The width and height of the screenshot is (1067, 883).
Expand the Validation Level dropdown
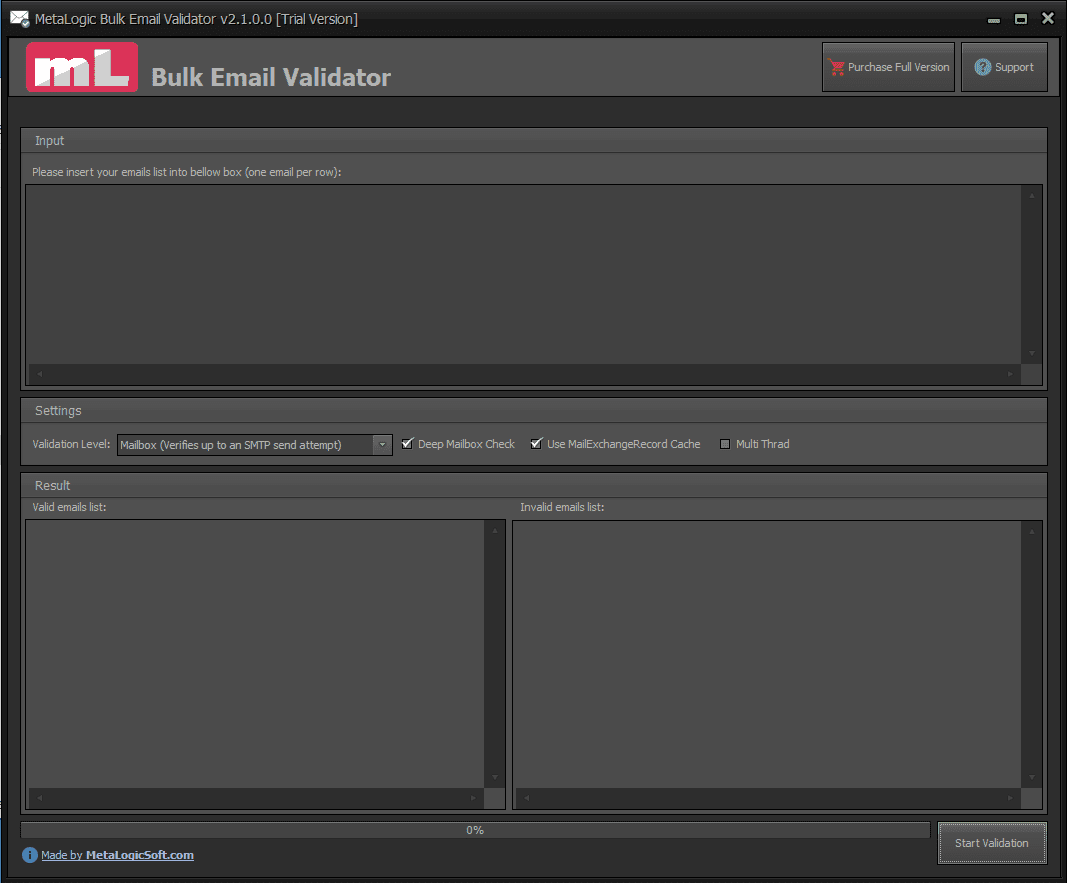click(x=382, y=445)
